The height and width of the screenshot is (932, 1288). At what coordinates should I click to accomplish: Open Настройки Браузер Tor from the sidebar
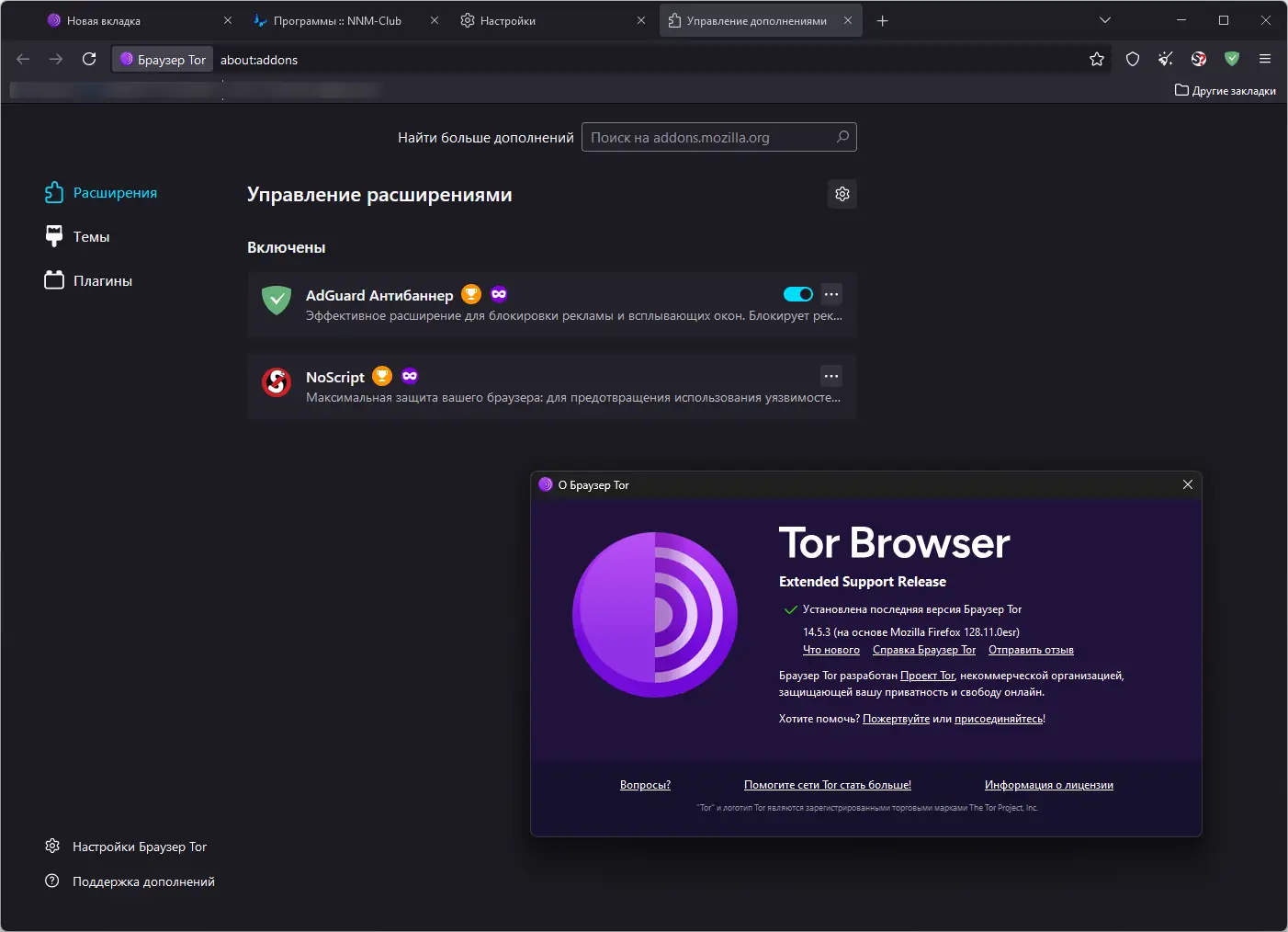(126, 847)
